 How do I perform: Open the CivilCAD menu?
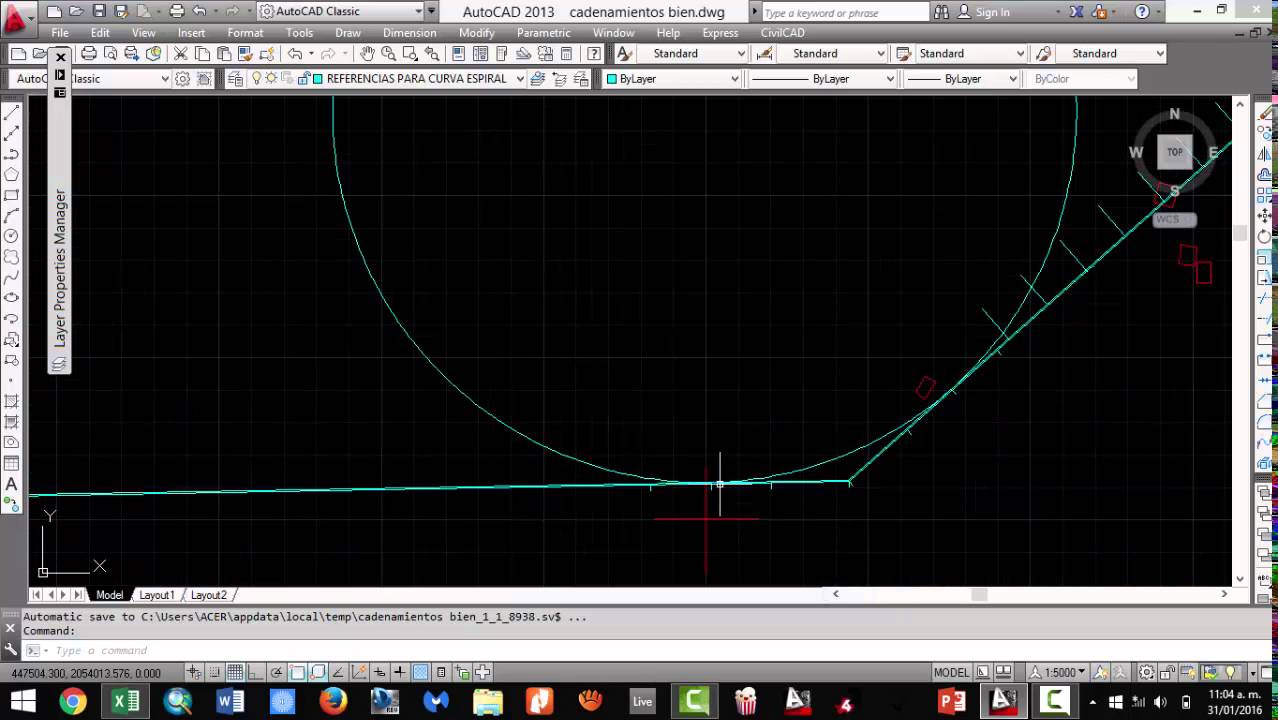click(783, 33)
